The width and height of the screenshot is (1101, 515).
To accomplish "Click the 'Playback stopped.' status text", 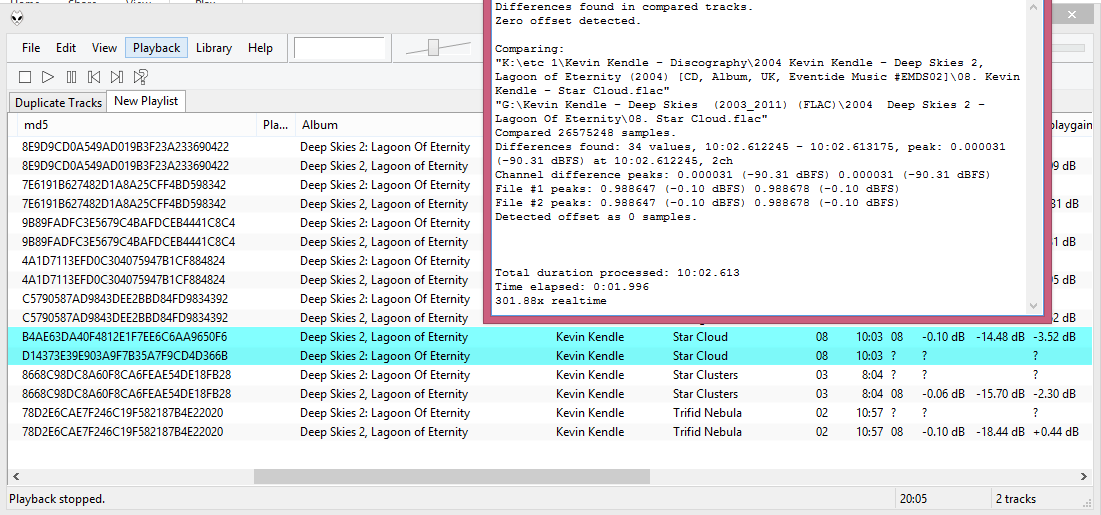I will 57,499.
